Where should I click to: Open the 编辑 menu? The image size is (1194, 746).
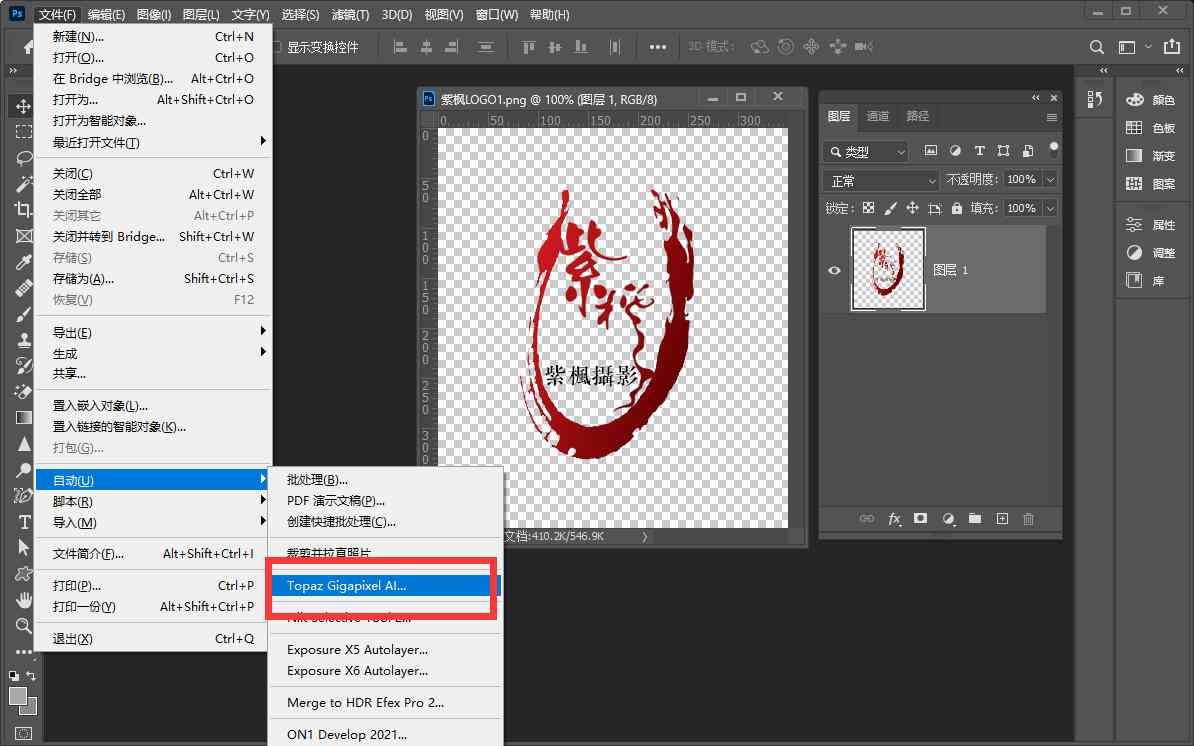point(106,14)
